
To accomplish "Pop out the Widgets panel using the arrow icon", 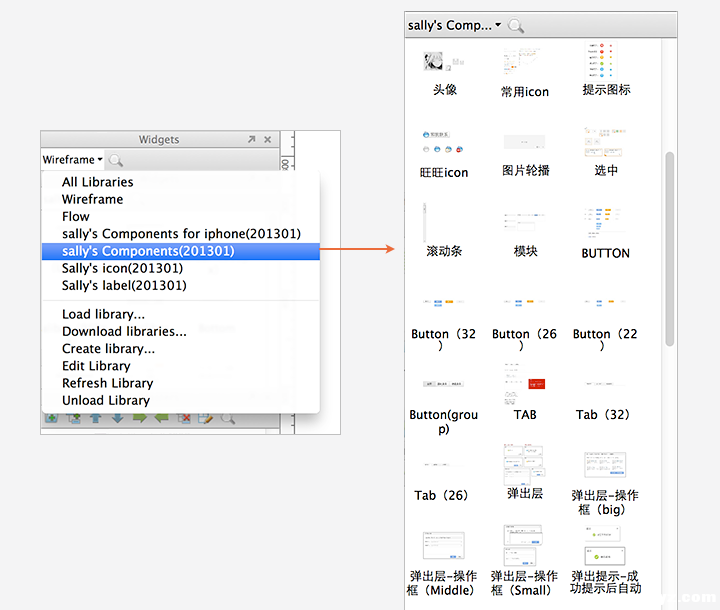I will pos(251,140).
